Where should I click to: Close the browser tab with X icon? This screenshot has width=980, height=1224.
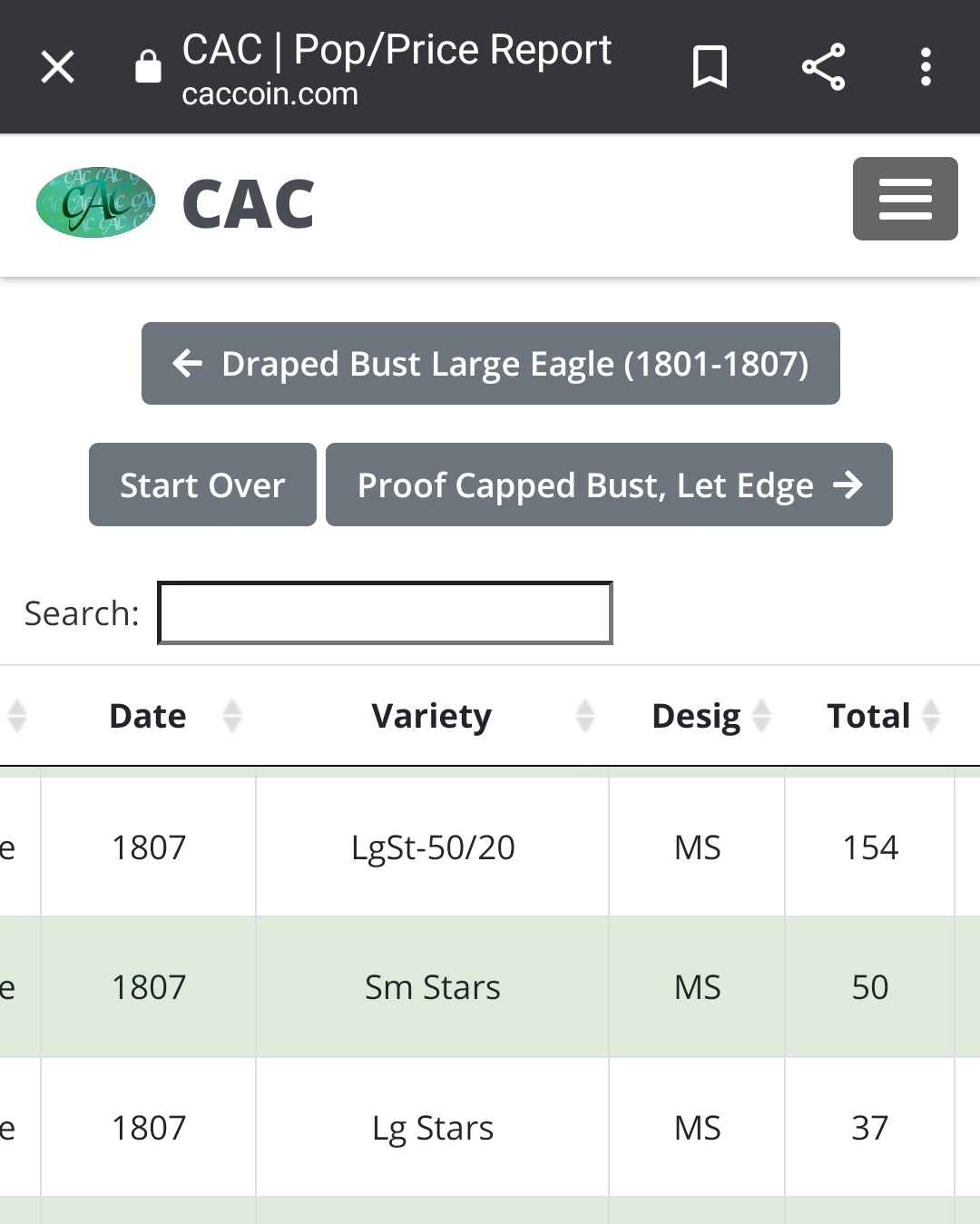[57, 67]
